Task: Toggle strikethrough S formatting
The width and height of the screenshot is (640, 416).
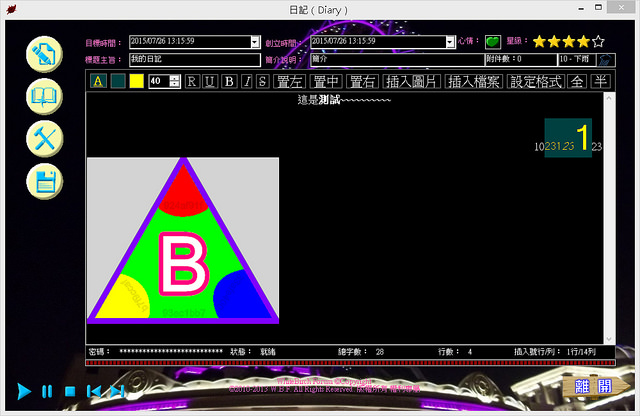Action: (262, 81)
